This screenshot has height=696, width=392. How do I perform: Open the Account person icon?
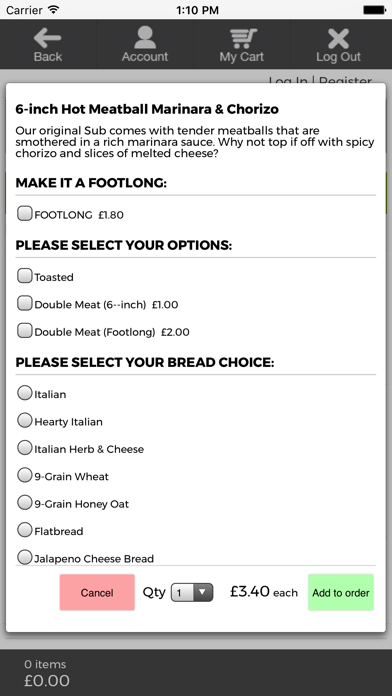pyautogui.click(x=145, y=37)
